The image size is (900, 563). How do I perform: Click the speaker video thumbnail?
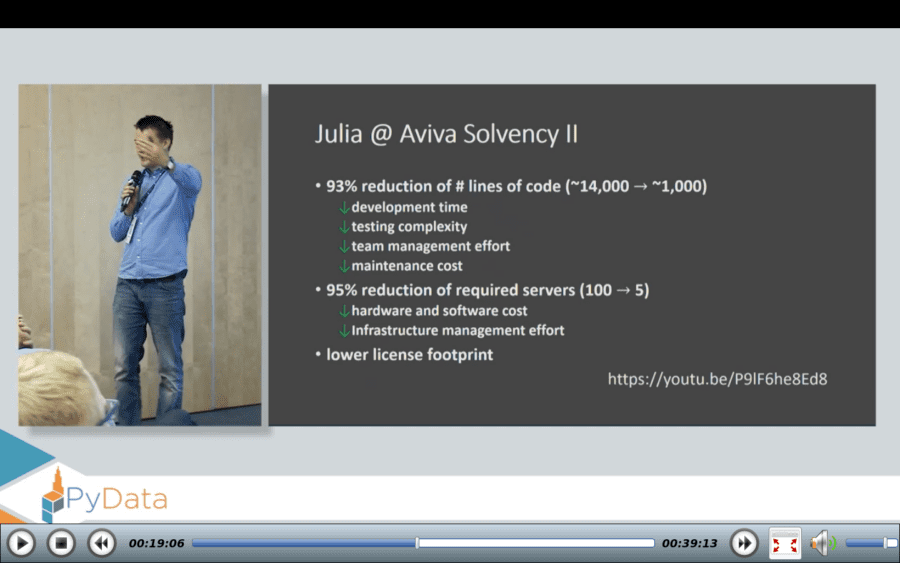[139, 255]
